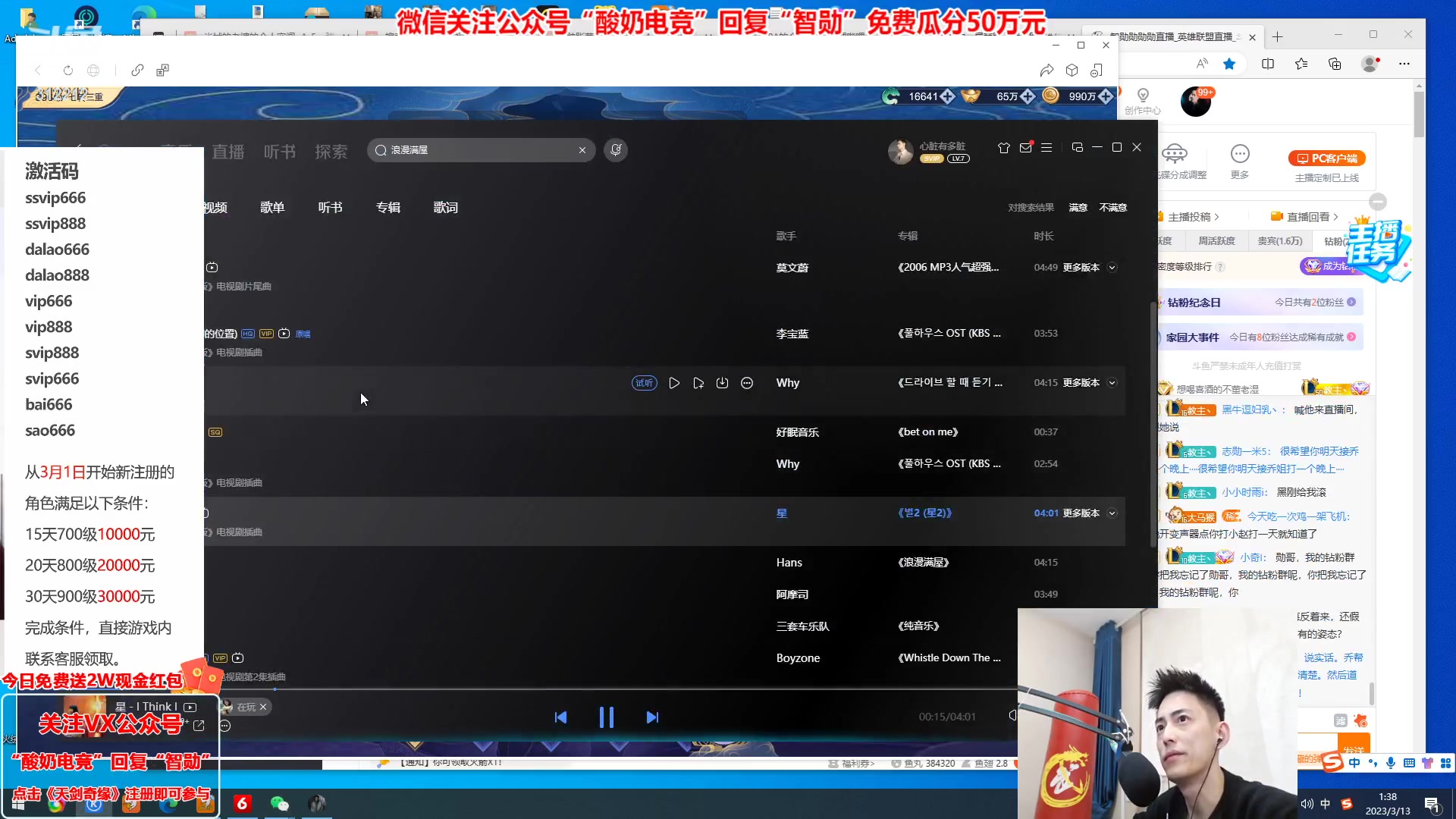Refresh the inner browser page
The image size is (1456, 819).
(x=68, y=71)
